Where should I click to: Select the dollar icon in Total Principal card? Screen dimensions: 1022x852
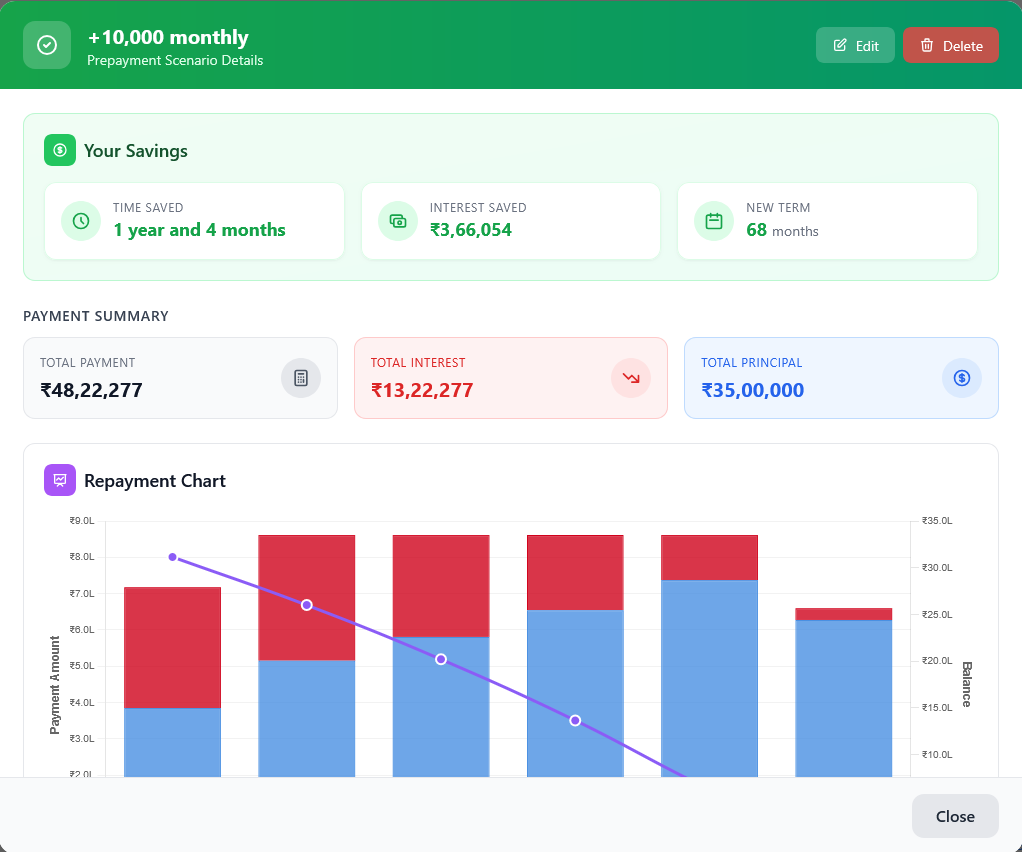click(x=961, y=378)
